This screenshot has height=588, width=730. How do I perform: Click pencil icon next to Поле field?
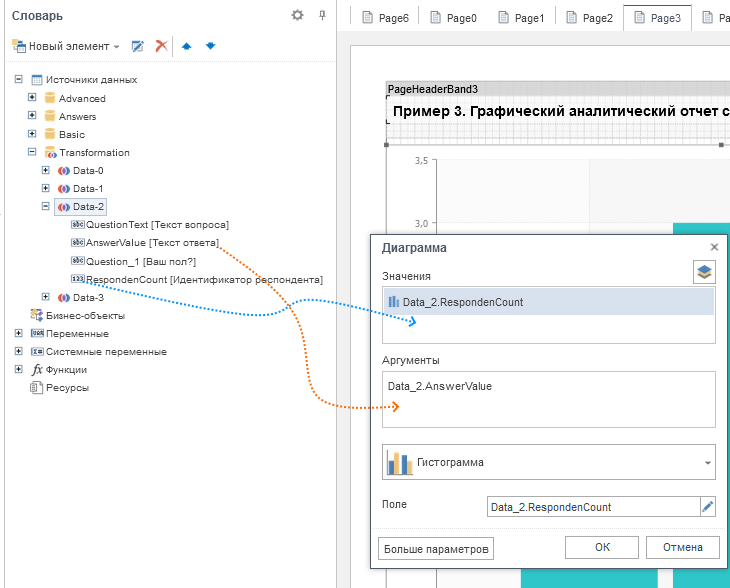708,507
